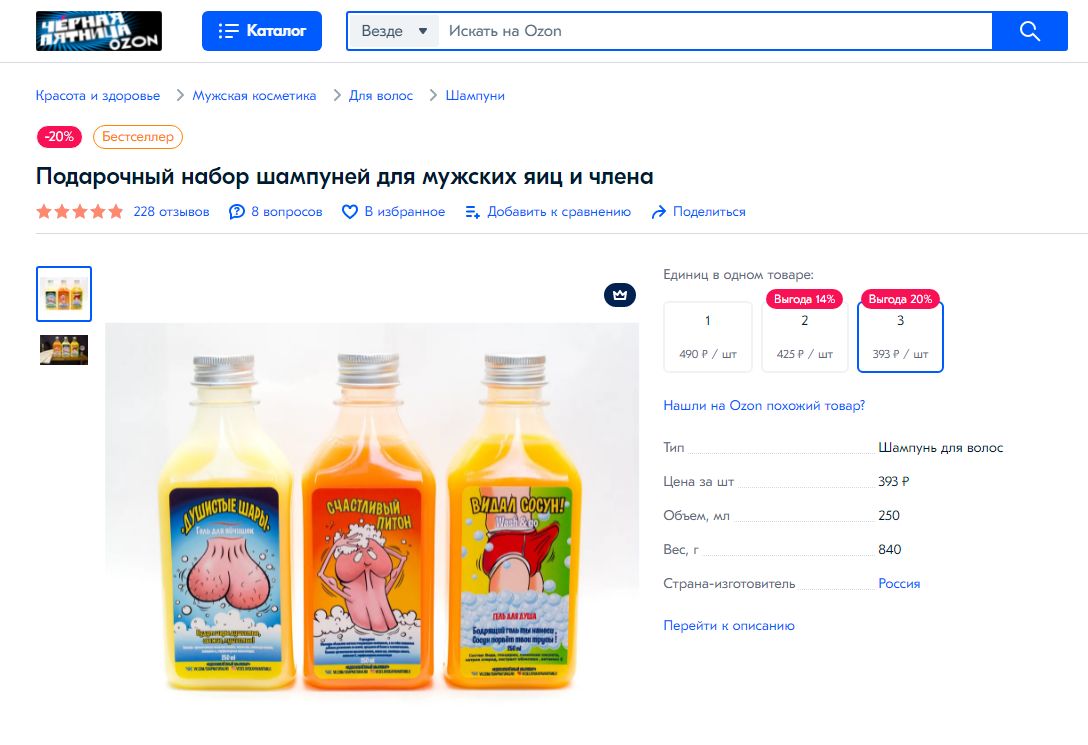This screenshot has width=1088, height=745.
Task: Click the heart favorites icon
Action: [x=350, y=212]
